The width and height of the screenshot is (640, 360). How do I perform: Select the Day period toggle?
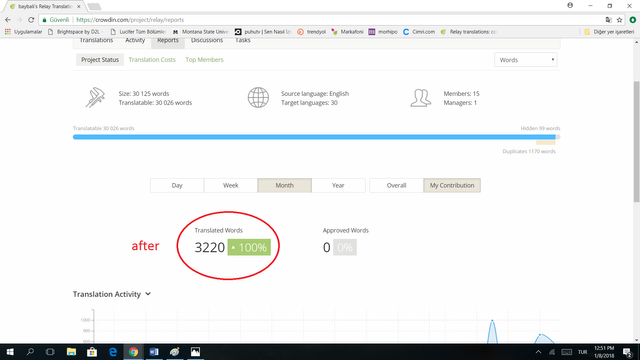point(177,185)
